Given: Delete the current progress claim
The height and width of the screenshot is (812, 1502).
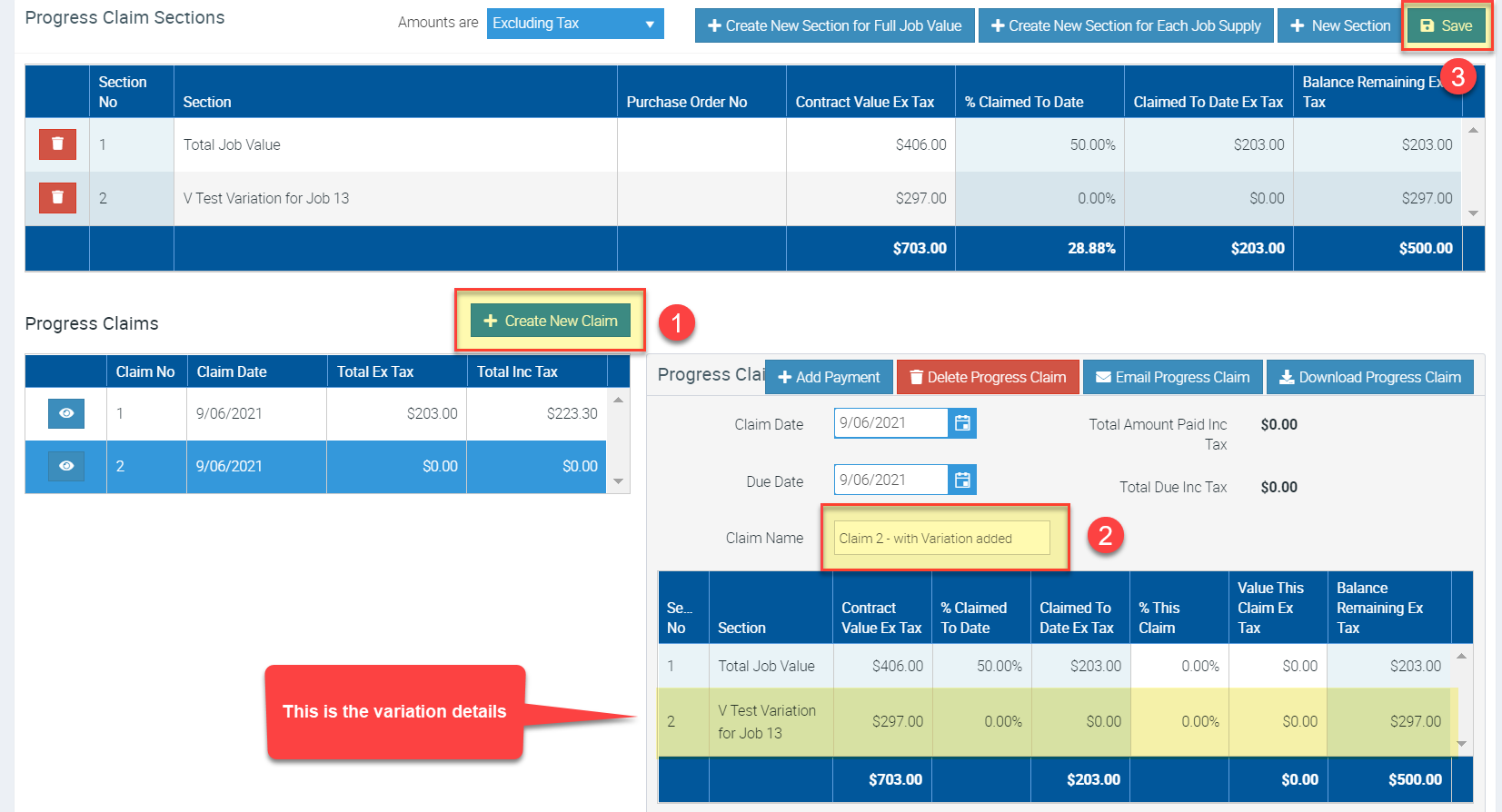Looking at the screenshot, I should pyautogui.click(x=988, y=377).
